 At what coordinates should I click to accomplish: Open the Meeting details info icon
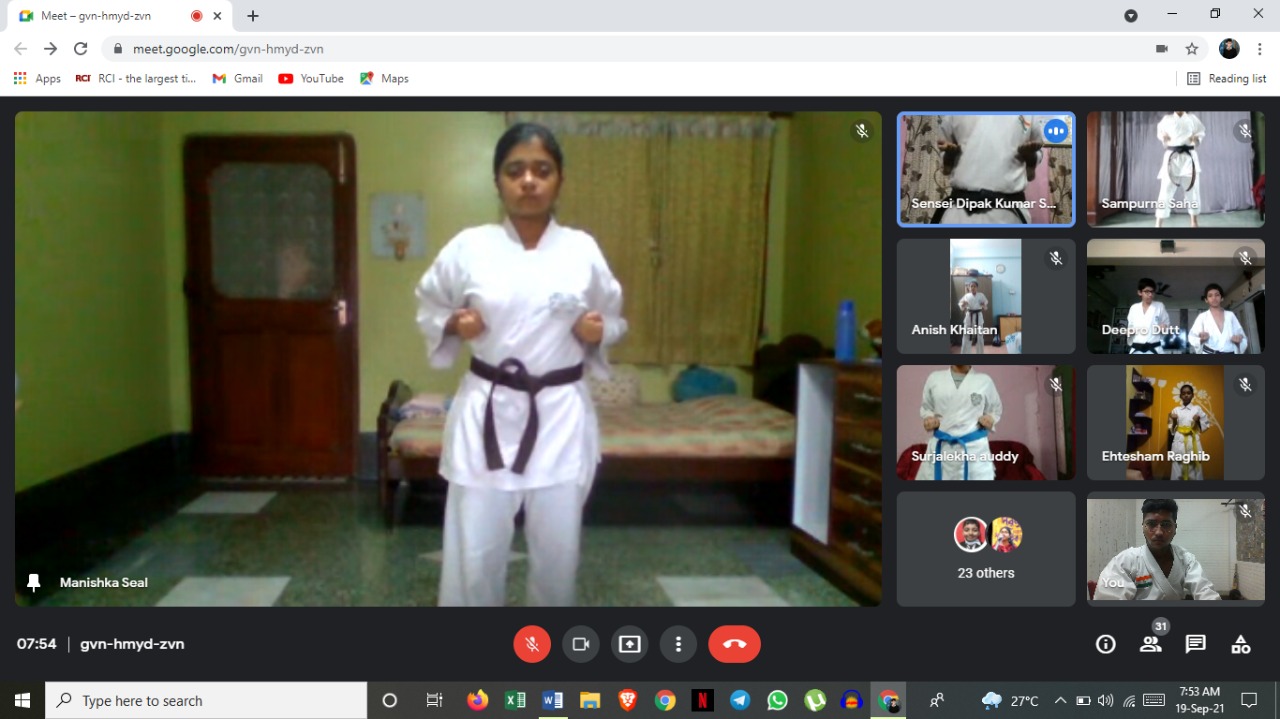point(1106,644)
